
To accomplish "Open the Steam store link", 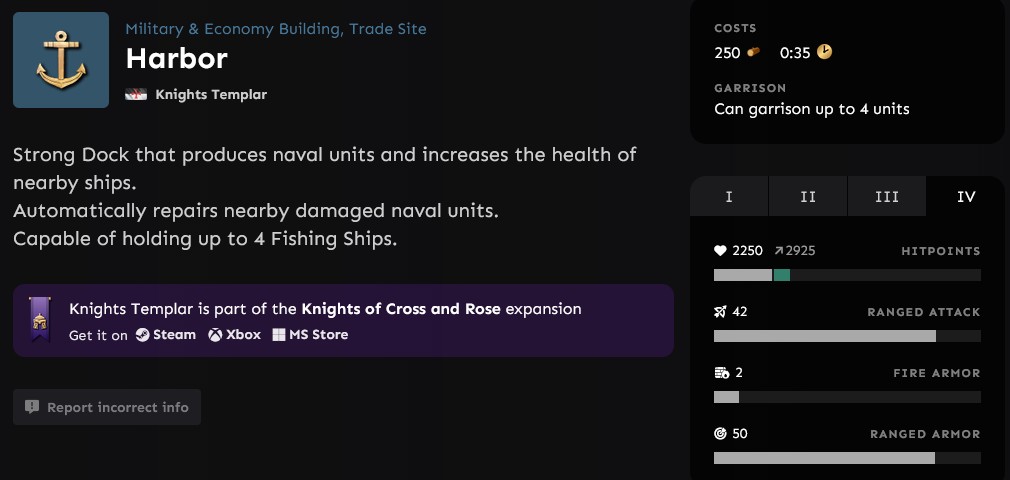I will point(166,335).
